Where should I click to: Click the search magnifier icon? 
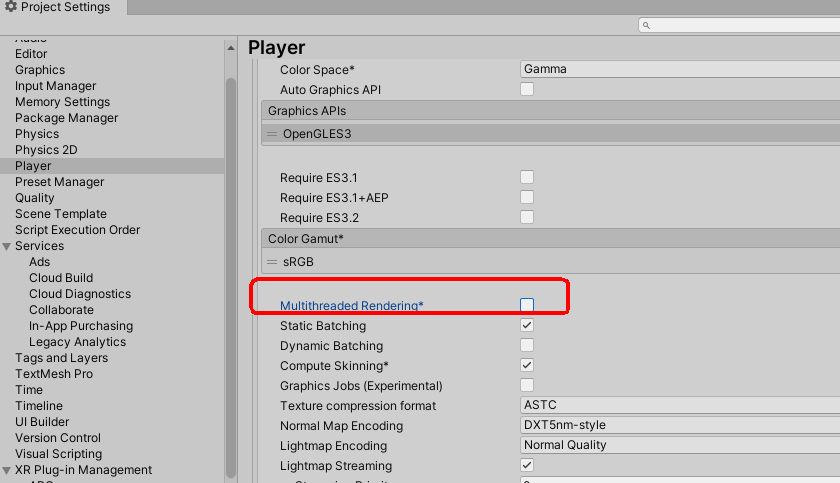pyautogui.click(x=646, y=25)
